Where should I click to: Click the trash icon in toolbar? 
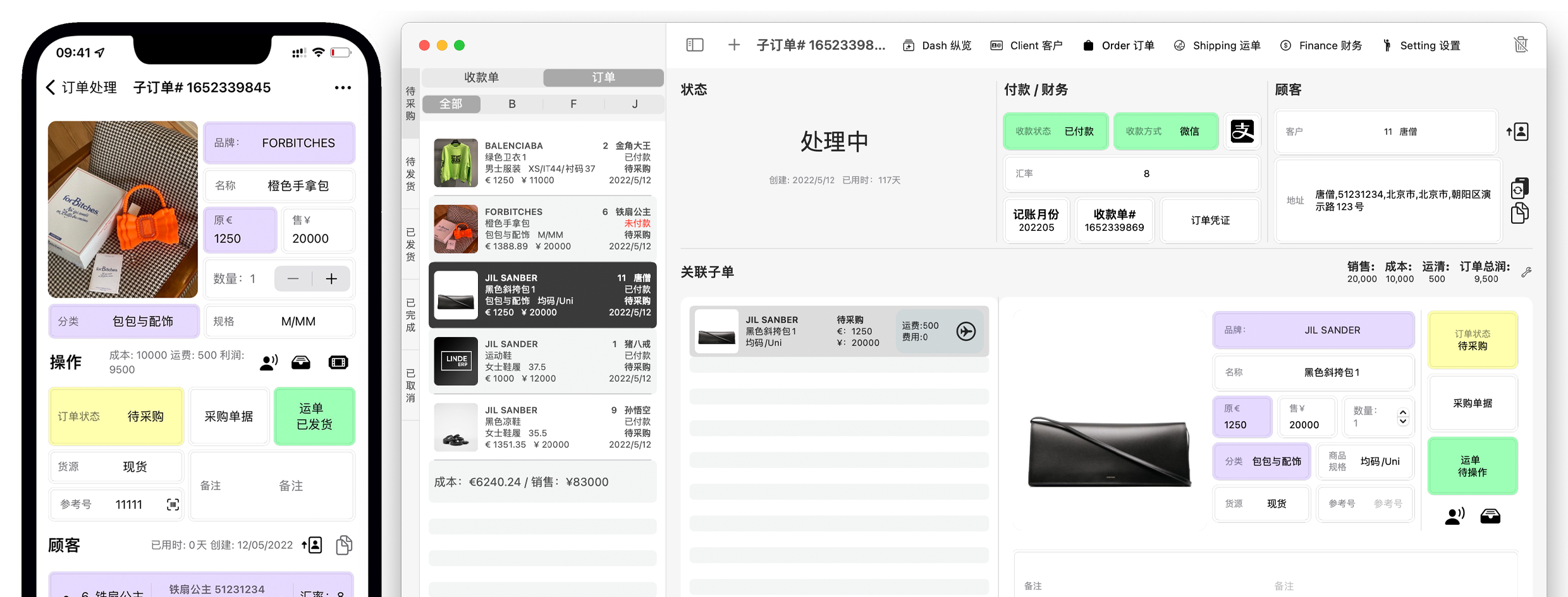[1521, 45]
